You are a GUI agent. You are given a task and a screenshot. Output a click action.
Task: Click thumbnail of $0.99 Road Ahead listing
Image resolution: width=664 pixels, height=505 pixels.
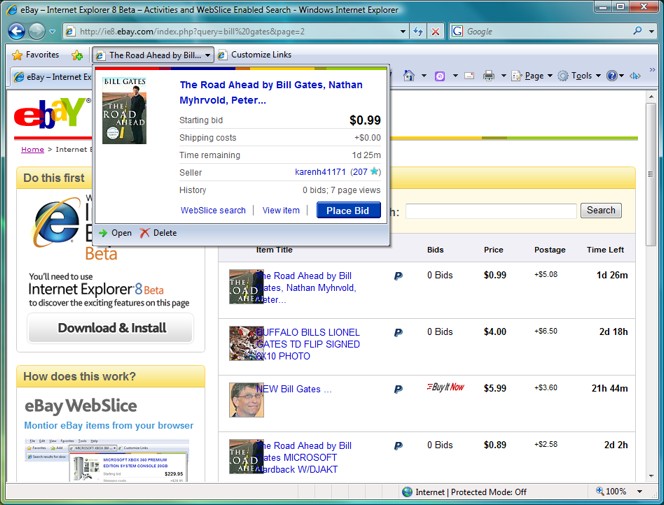click(x=246, y=287)
